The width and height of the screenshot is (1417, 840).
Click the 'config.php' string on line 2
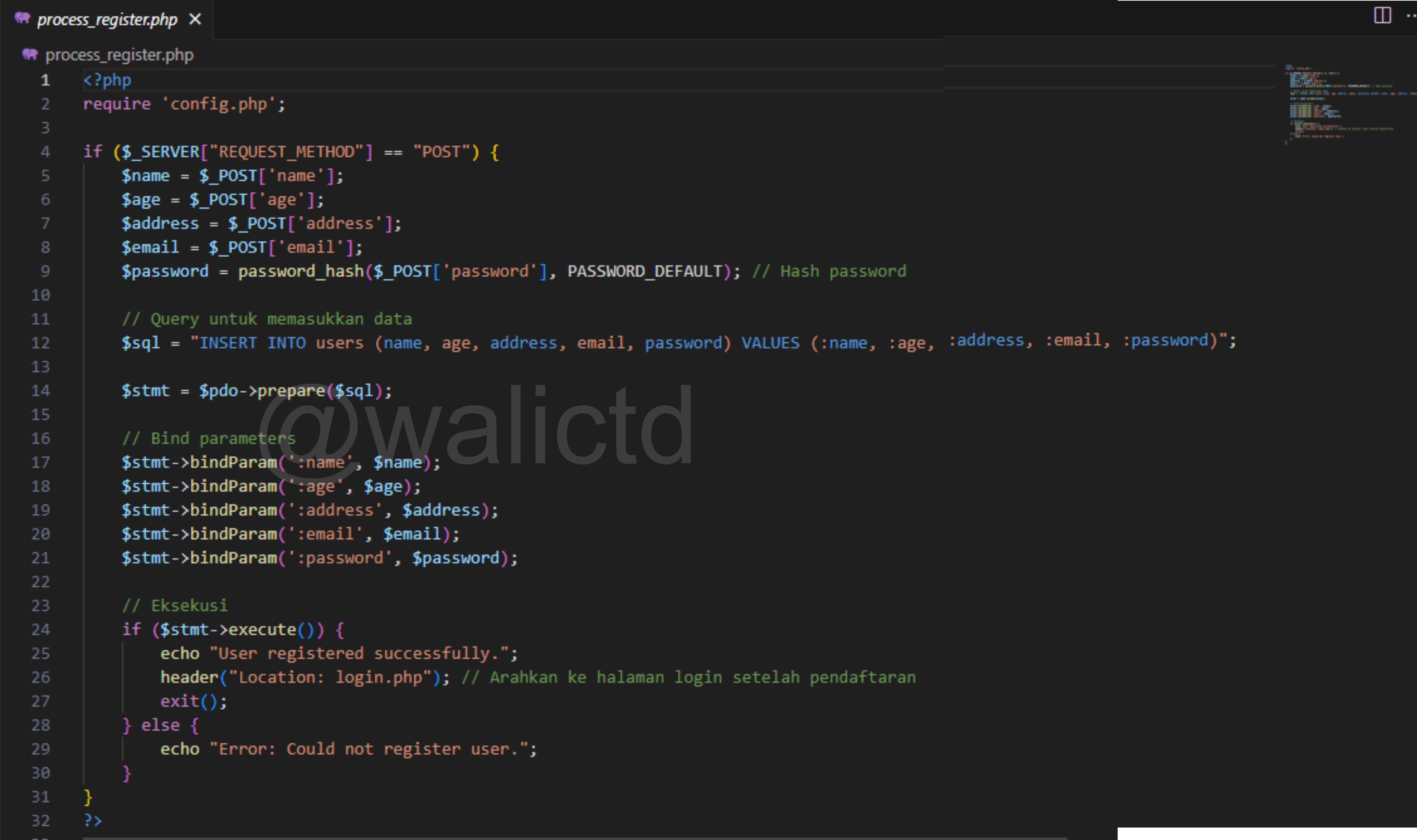click(x=218, y=104)
